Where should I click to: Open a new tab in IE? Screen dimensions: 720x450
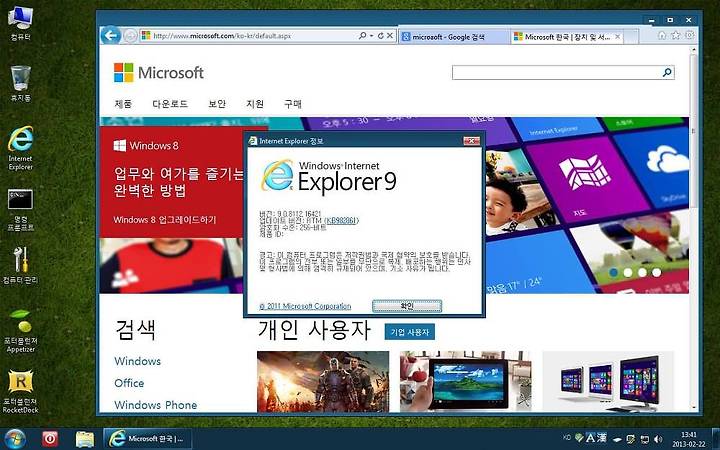point(632,37)
